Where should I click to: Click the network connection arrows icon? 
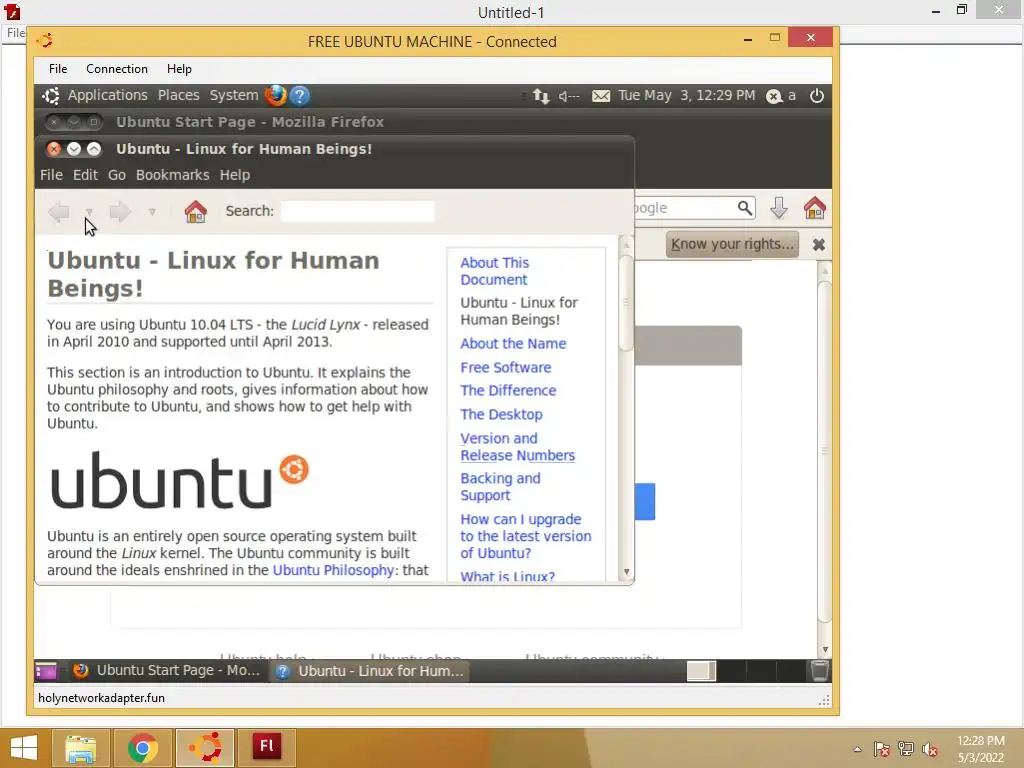541,96
